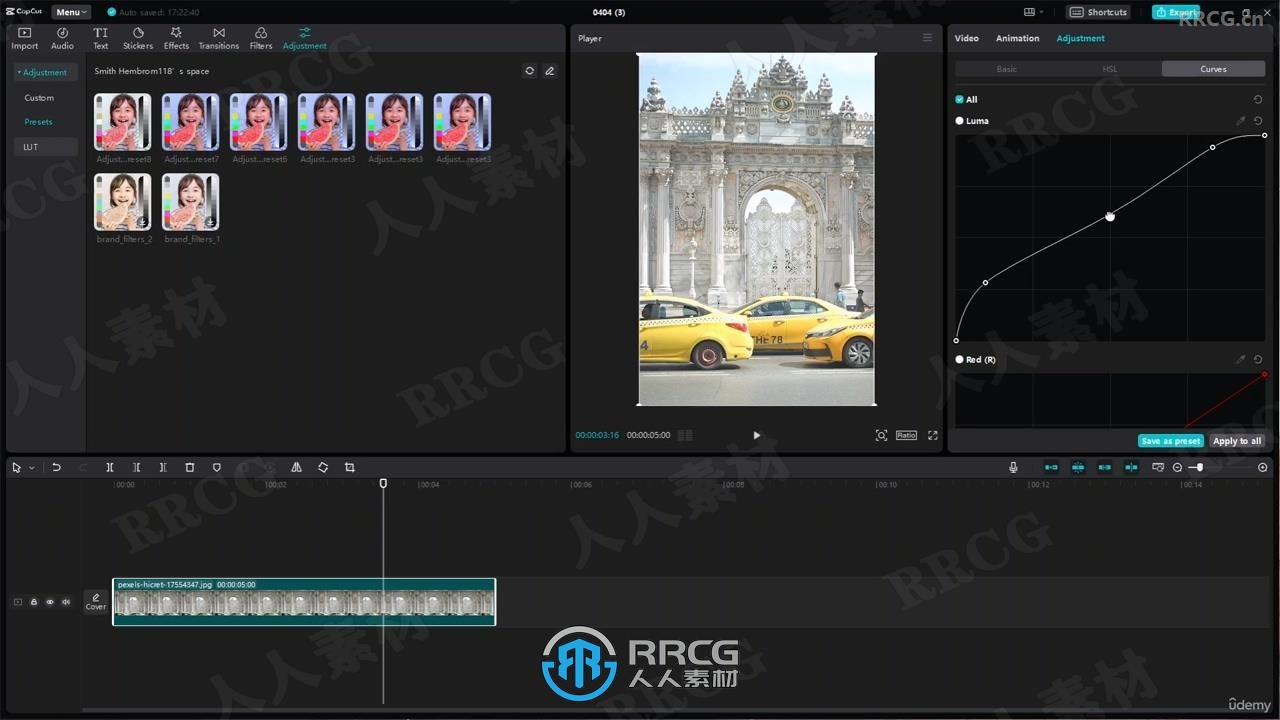Click the timeline zoom slider handle
Image resolution: width=1280 pixels, height=720 pixels.
pos(1199,467)
